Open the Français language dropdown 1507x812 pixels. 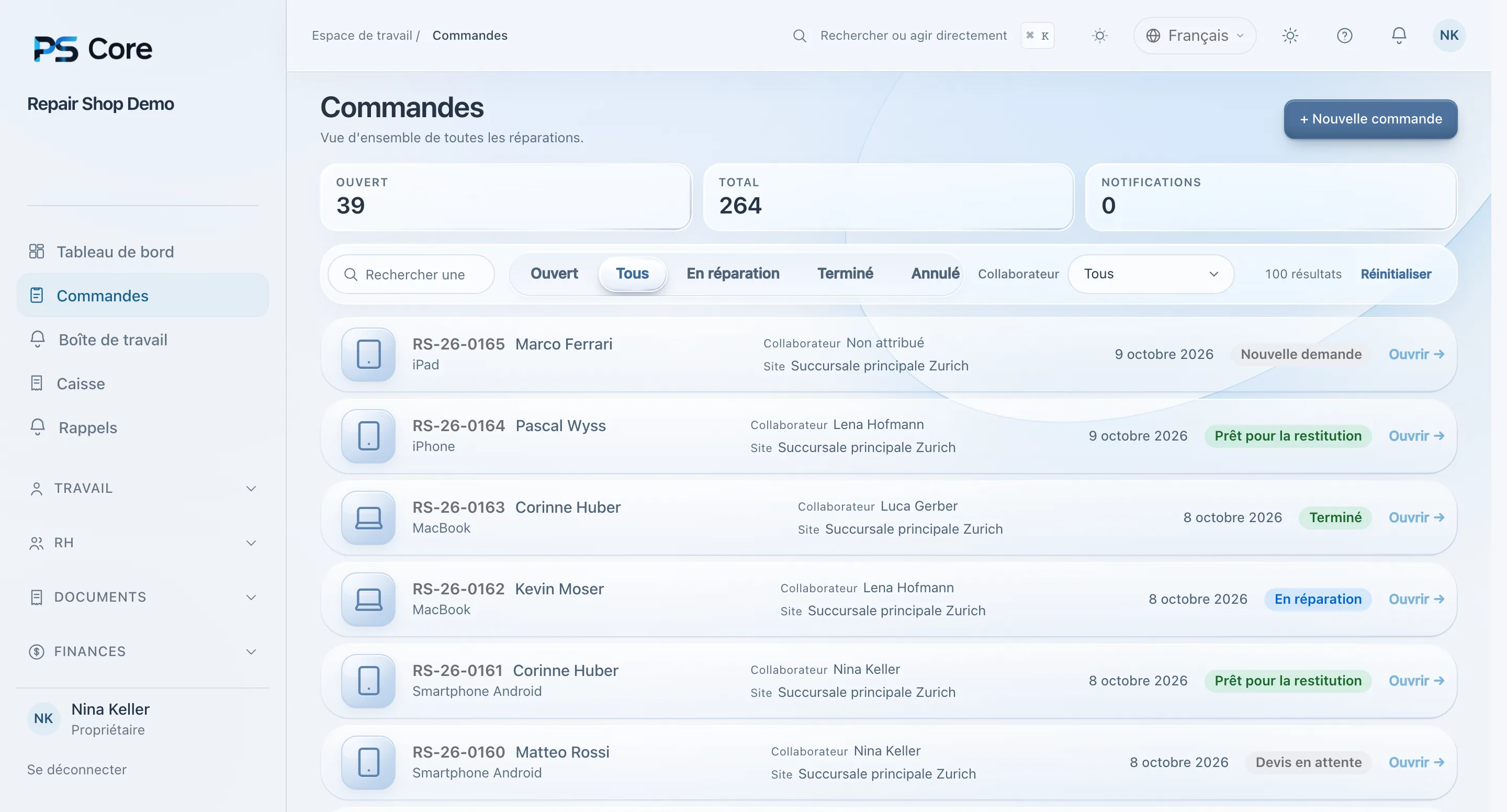tap(1195, 36)
